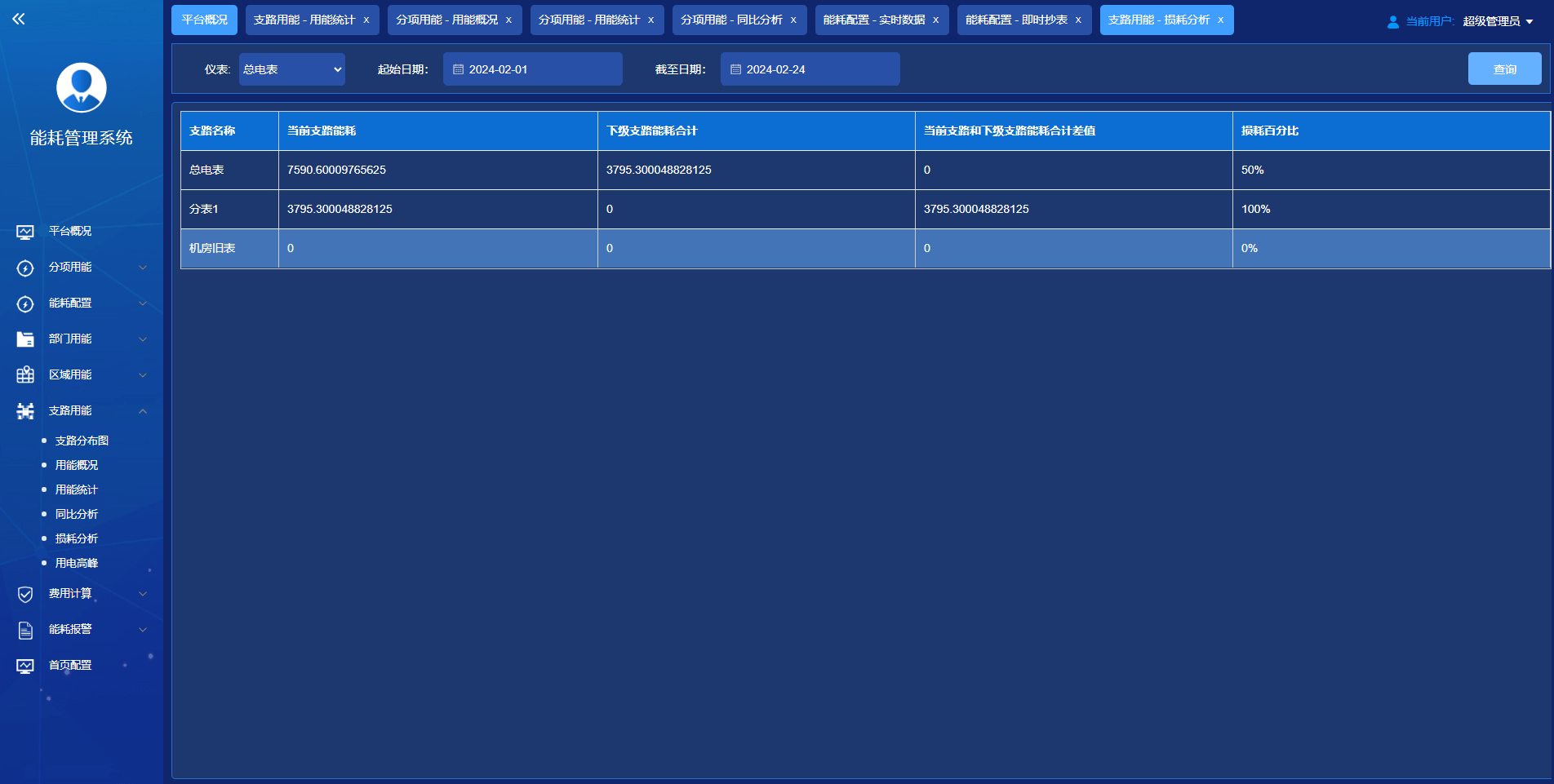Open 支路分布图 submenu item

[x=82, y=441]
